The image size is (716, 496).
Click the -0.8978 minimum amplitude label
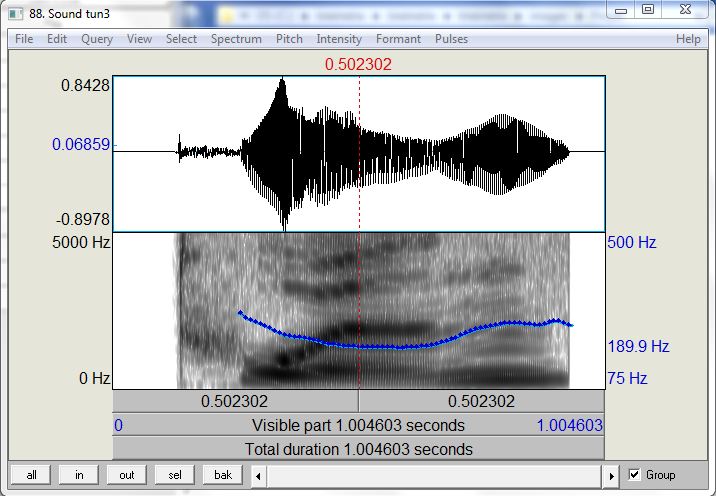click(83, 219)
